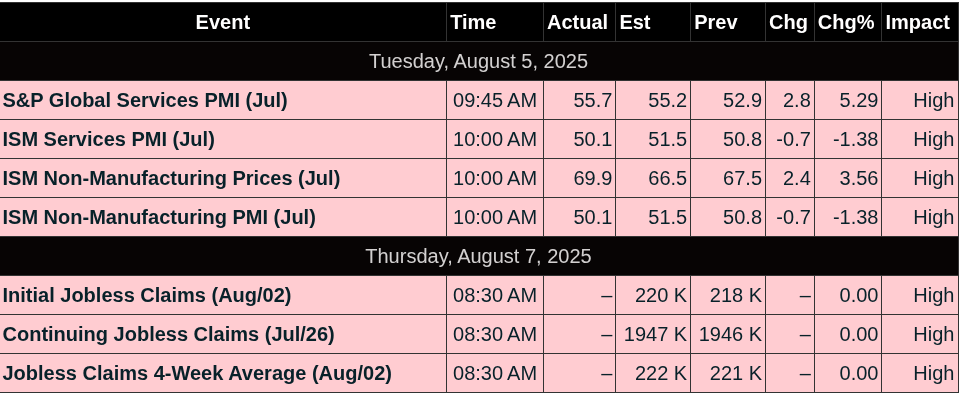Select the Thursday, August 7, 2025 date row
Screen dimensions: 964x393
pos(479,256)
